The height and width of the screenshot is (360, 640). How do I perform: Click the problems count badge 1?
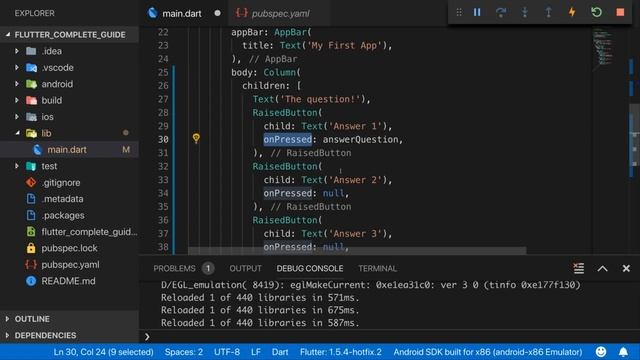(208, 268)
